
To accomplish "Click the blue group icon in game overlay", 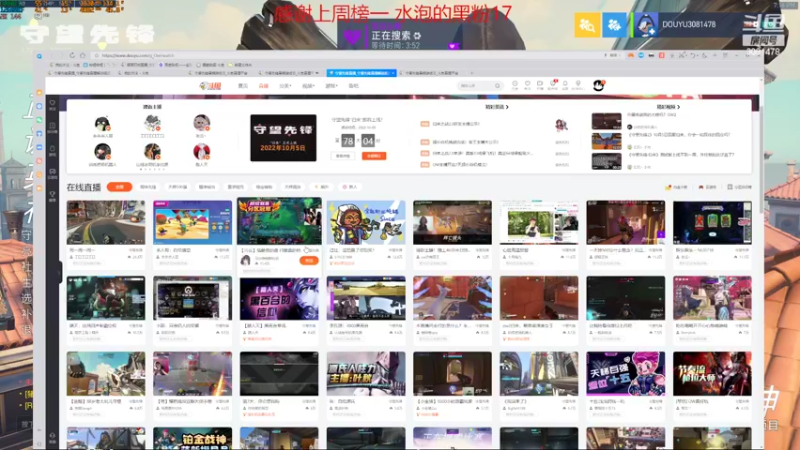I will (x=614, y=24).
